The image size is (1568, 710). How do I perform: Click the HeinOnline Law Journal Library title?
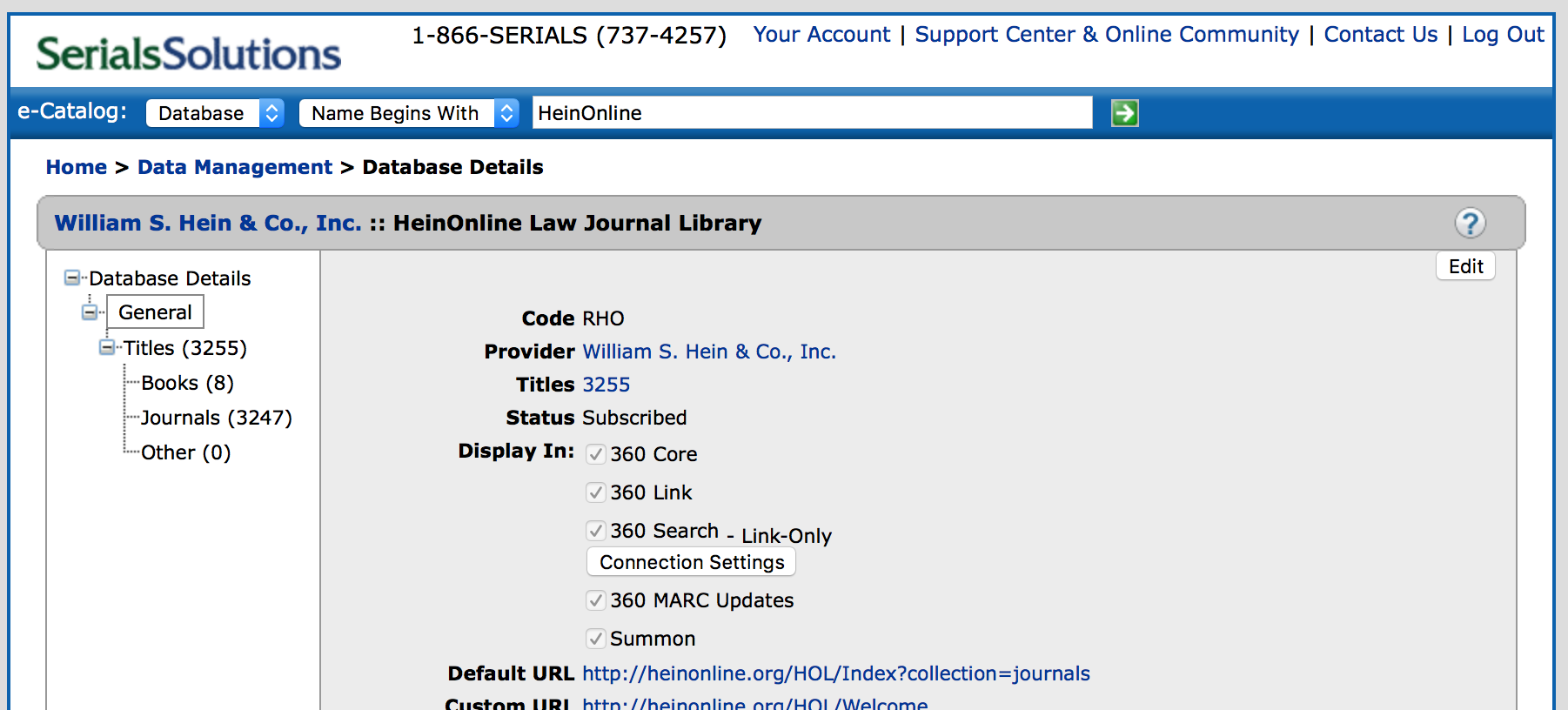pyautogui.click(x=578, y=224)
